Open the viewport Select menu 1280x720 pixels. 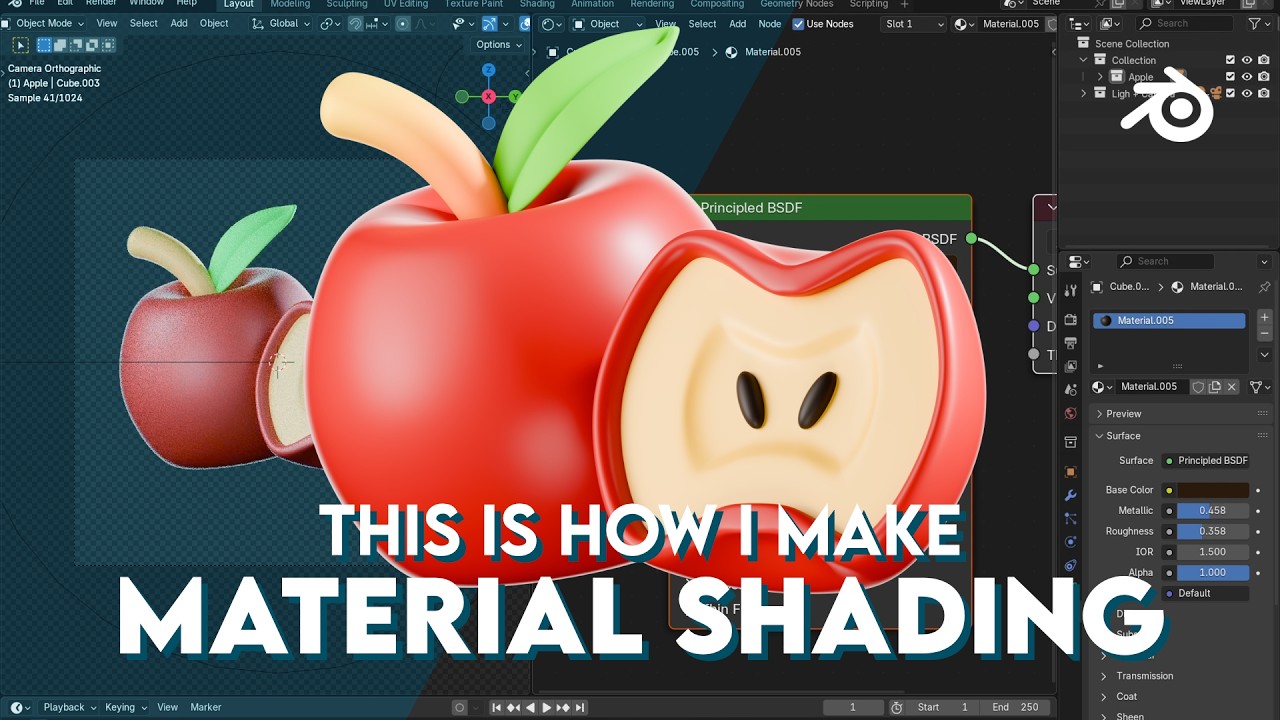point(144,23)
